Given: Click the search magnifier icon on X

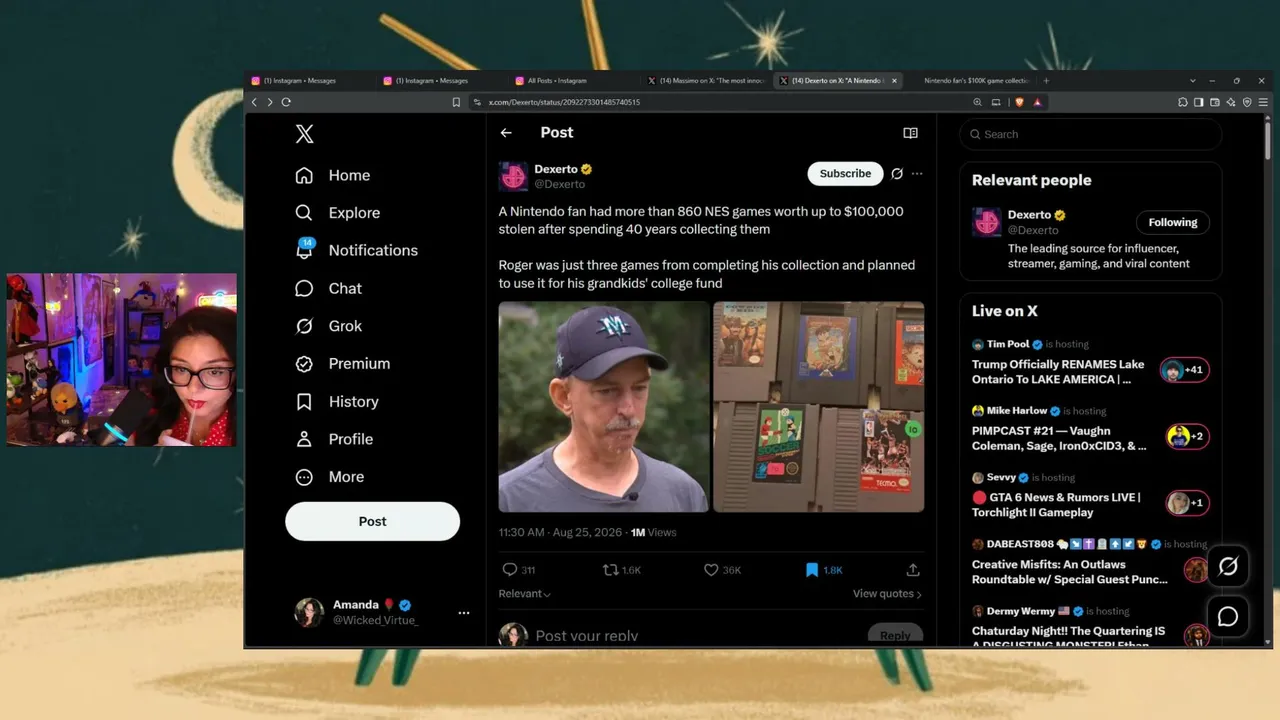Looking at the screenshot, I should point(975,134).
